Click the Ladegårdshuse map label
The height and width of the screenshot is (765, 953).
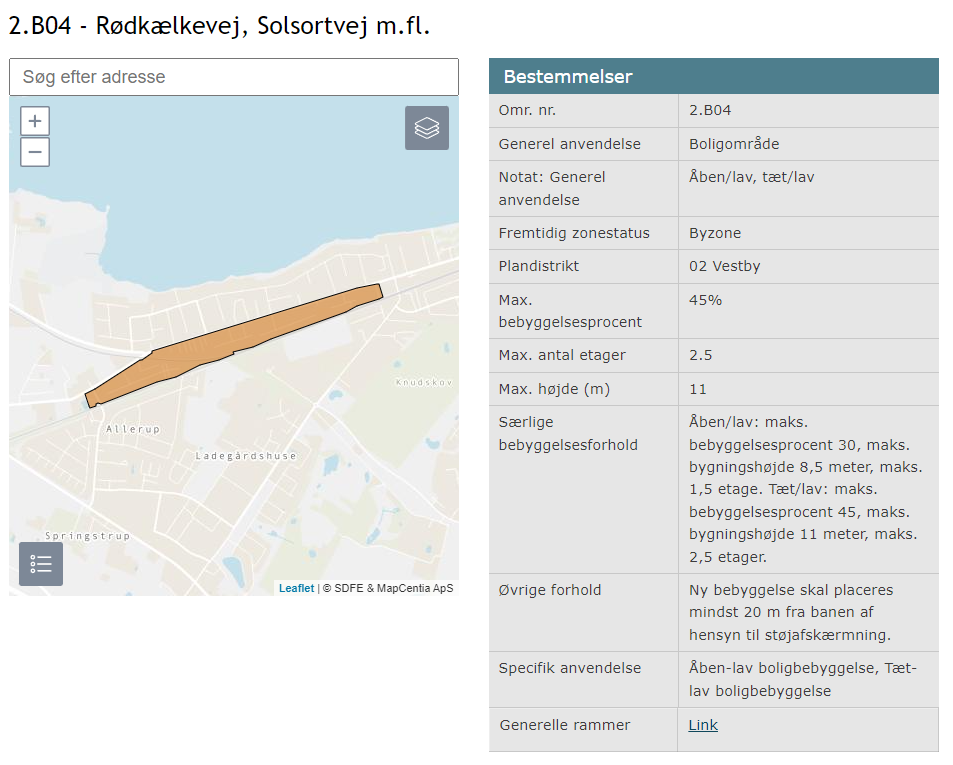pyautogui.click(x=245, y=456)
